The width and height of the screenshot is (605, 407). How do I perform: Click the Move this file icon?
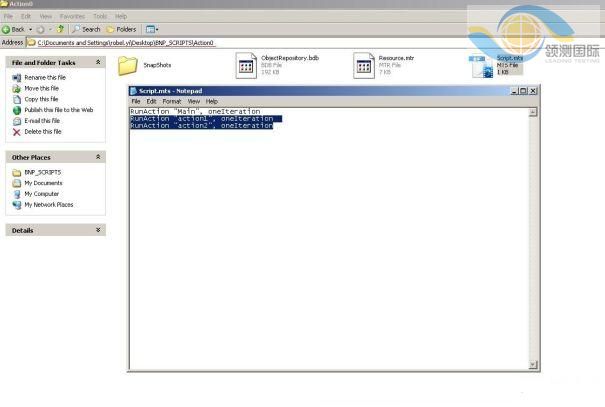17,88
